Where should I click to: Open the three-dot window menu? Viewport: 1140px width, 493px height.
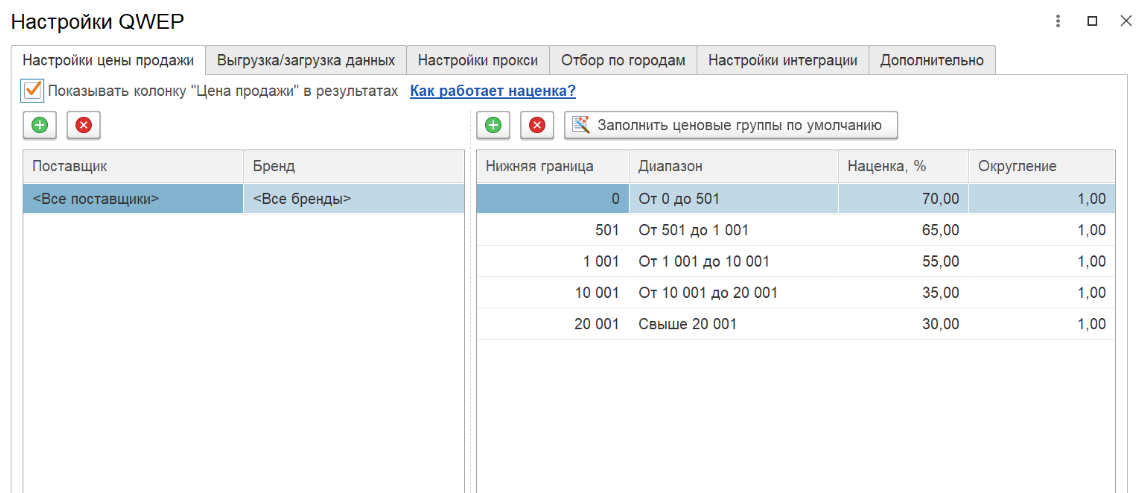(1058, 22)
